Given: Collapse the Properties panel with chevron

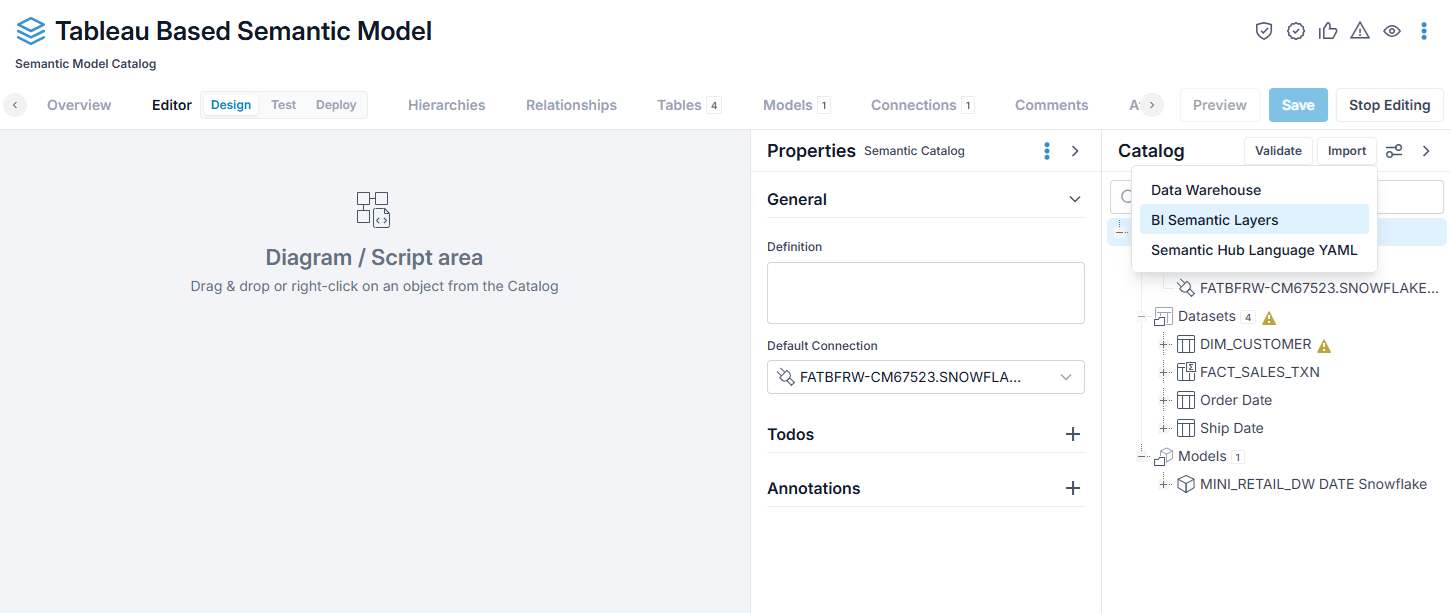Looking at the screenshot, I should point(1075,151).
